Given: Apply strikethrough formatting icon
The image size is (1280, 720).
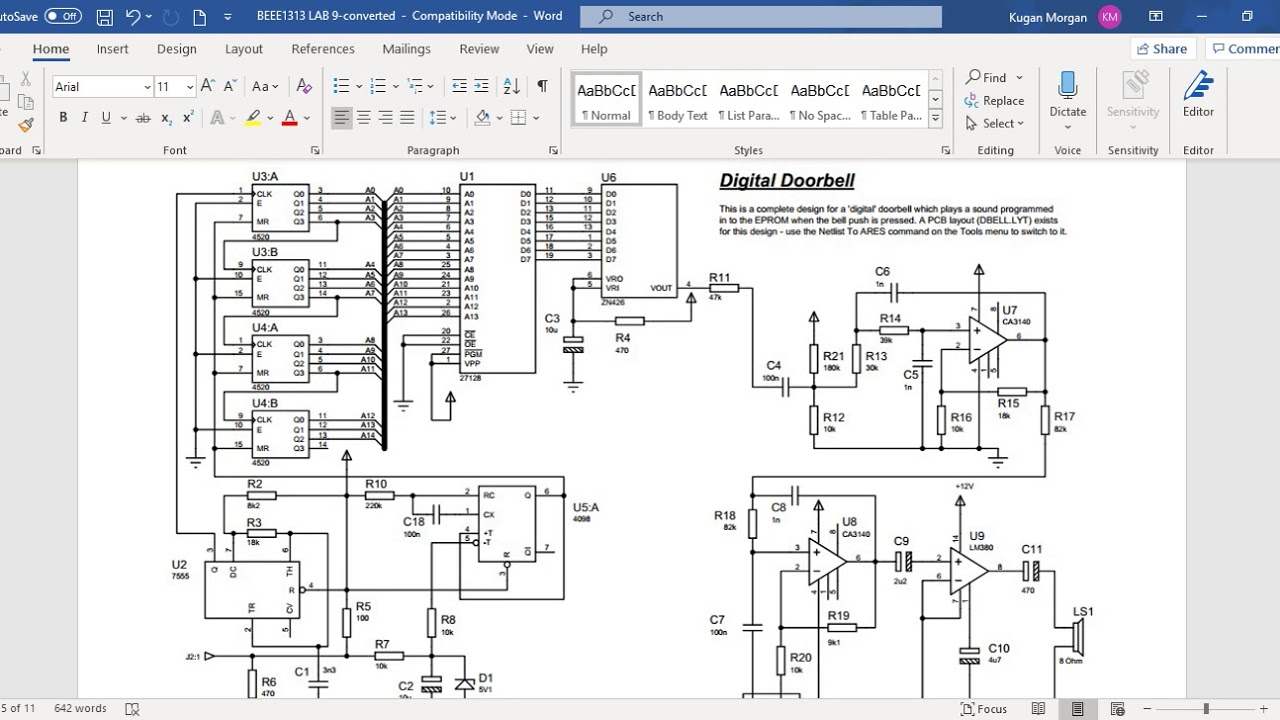Looking at the screenshot, I should pos(143,118).
